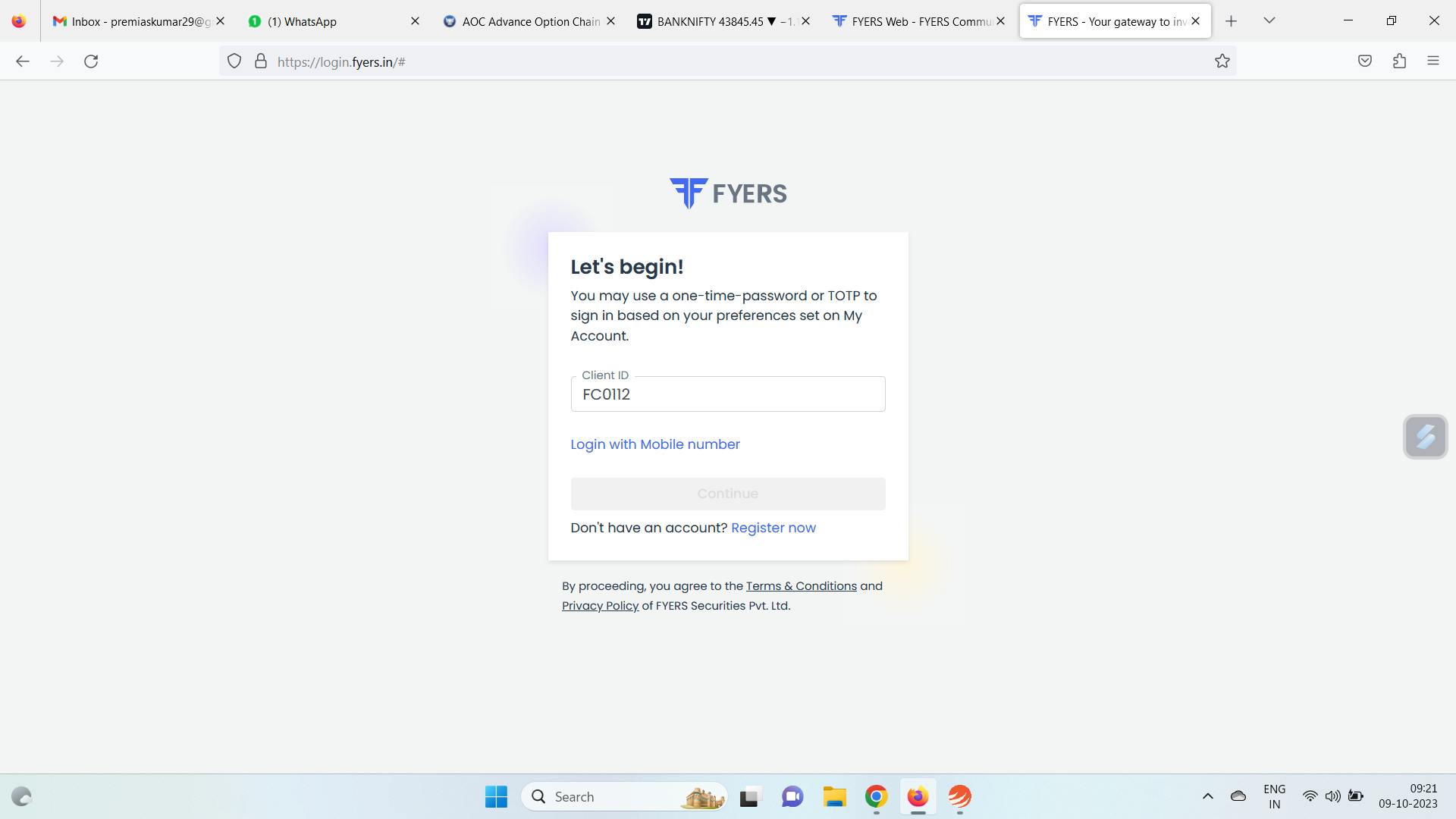Click the taskbar Search box
This screenshot has width=1456, height=819.
click(624, 797)
